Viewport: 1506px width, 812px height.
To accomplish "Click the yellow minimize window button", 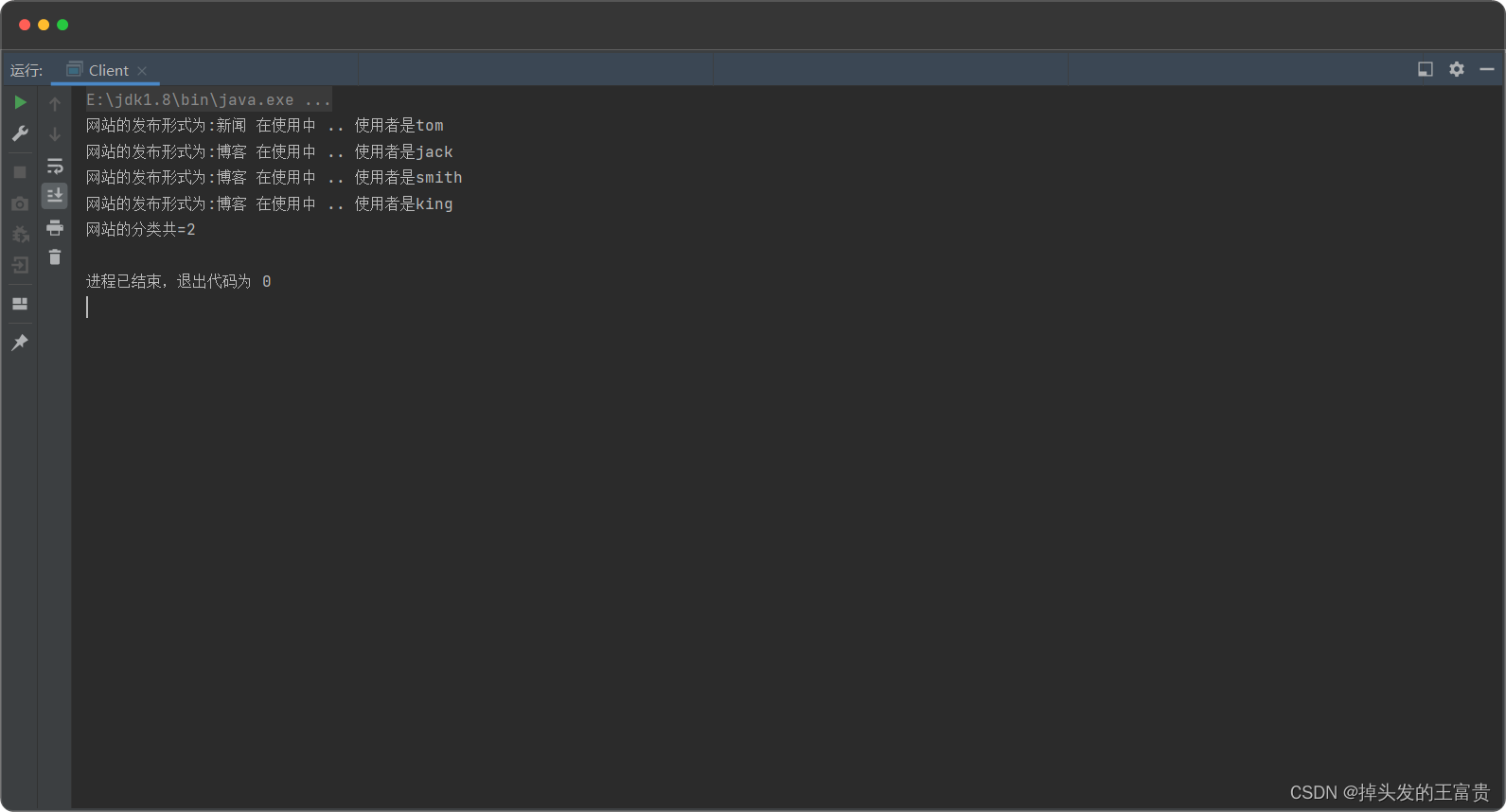I will pos(44,25).
